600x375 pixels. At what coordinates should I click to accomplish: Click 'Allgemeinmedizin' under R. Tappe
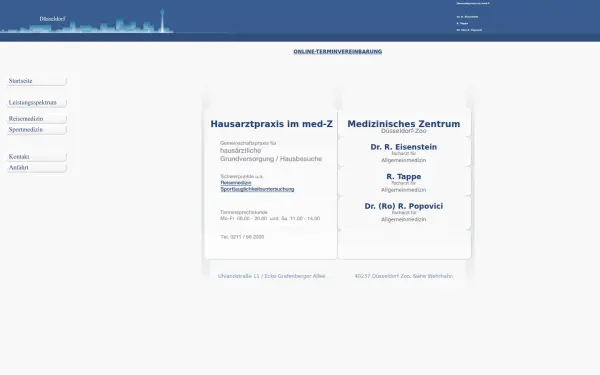click(404, 190)
